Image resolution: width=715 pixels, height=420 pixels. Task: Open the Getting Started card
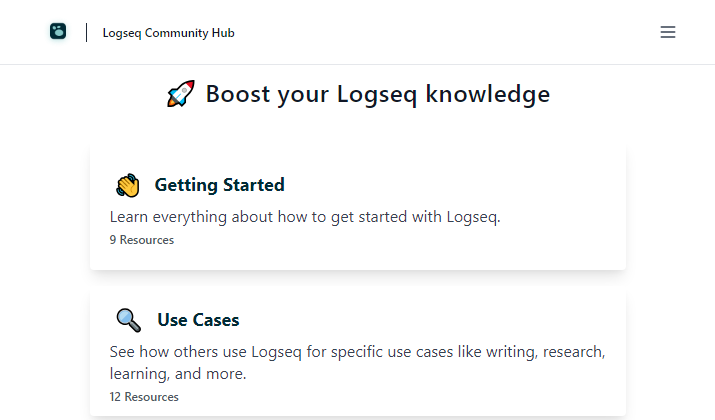[358, 207]
